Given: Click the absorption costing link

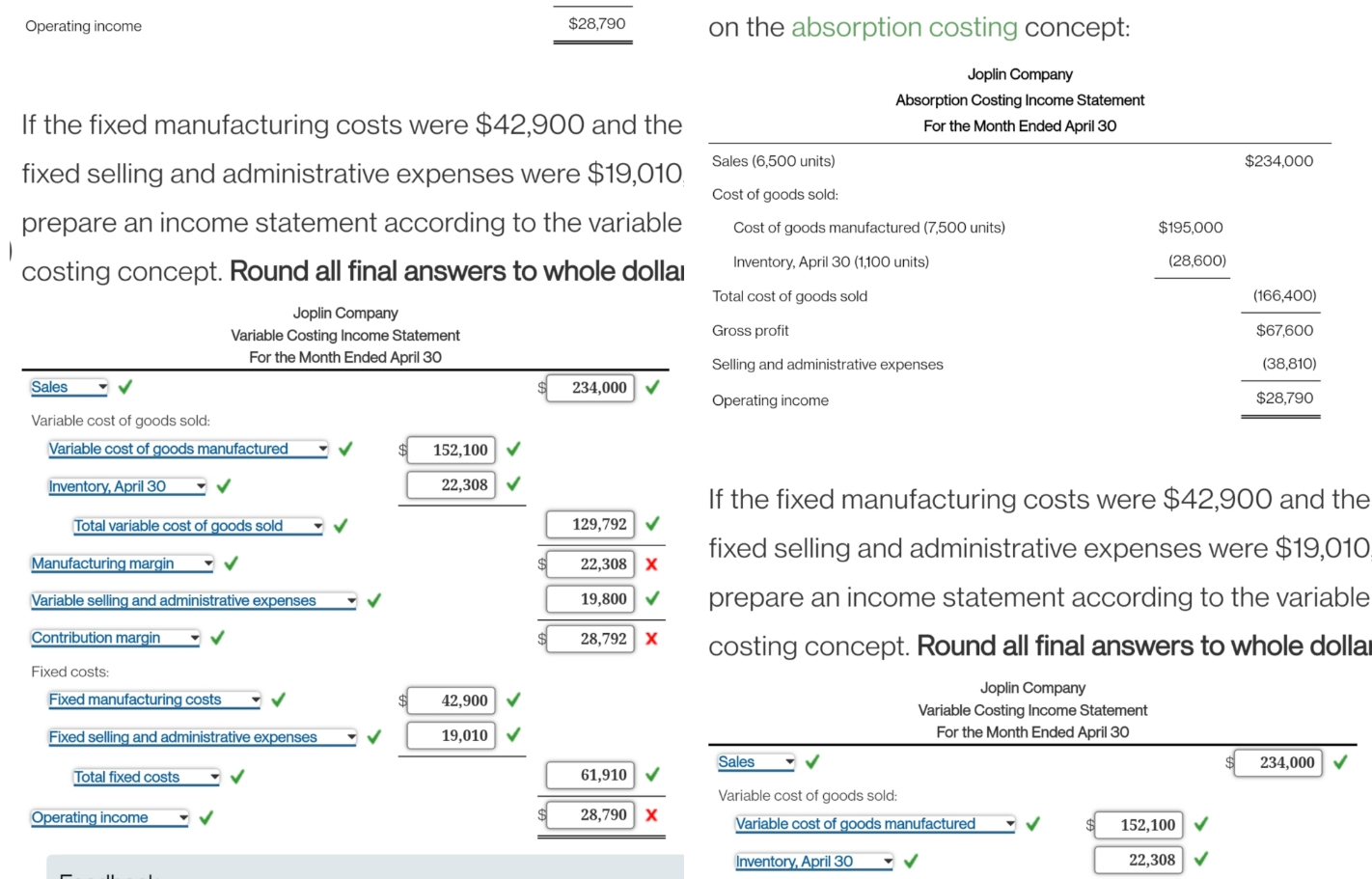Looking at the screenshot, I should 903,27.
